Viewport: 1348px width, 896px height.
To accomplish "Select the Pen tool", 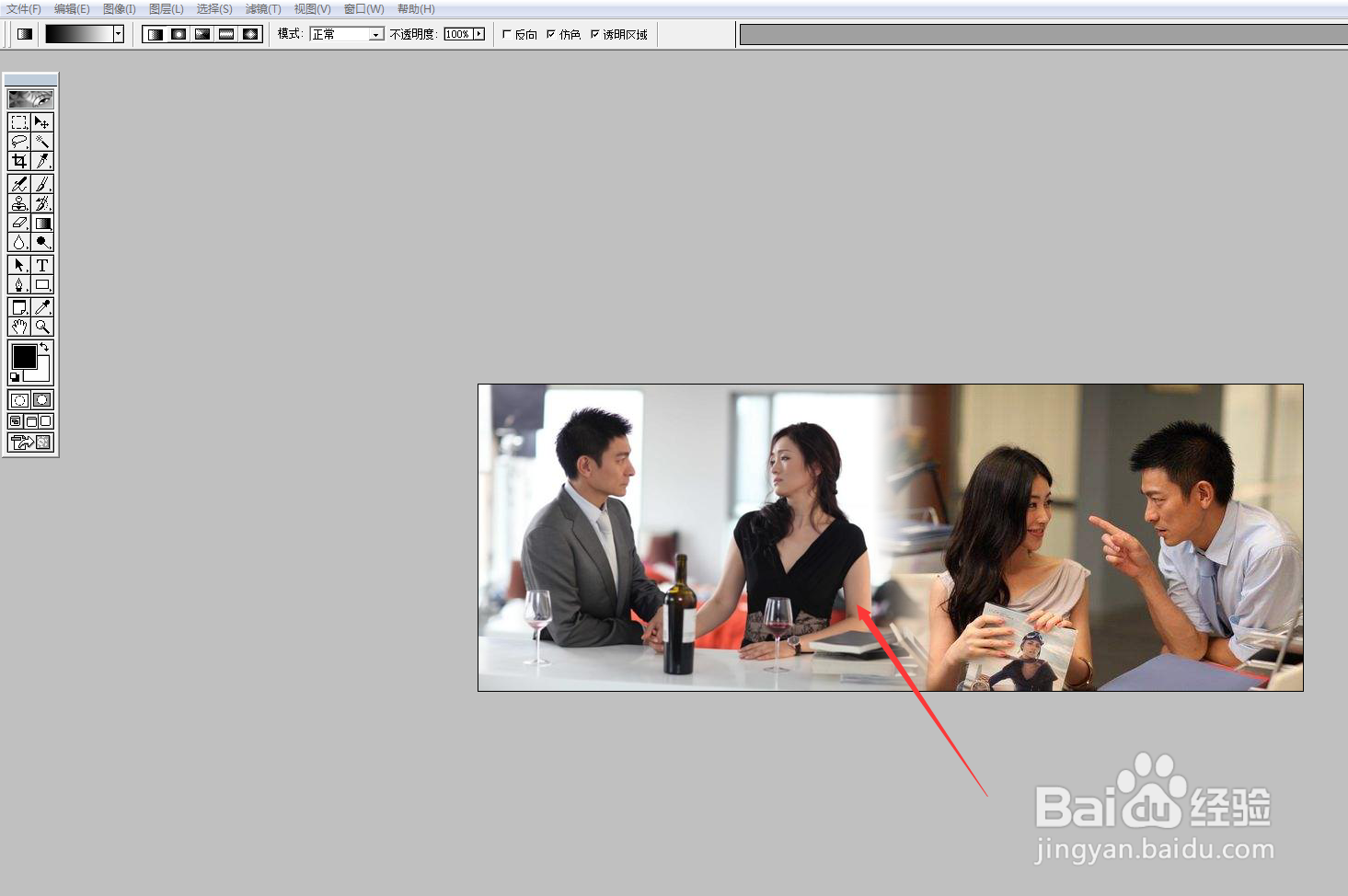I will click(18, 284).
